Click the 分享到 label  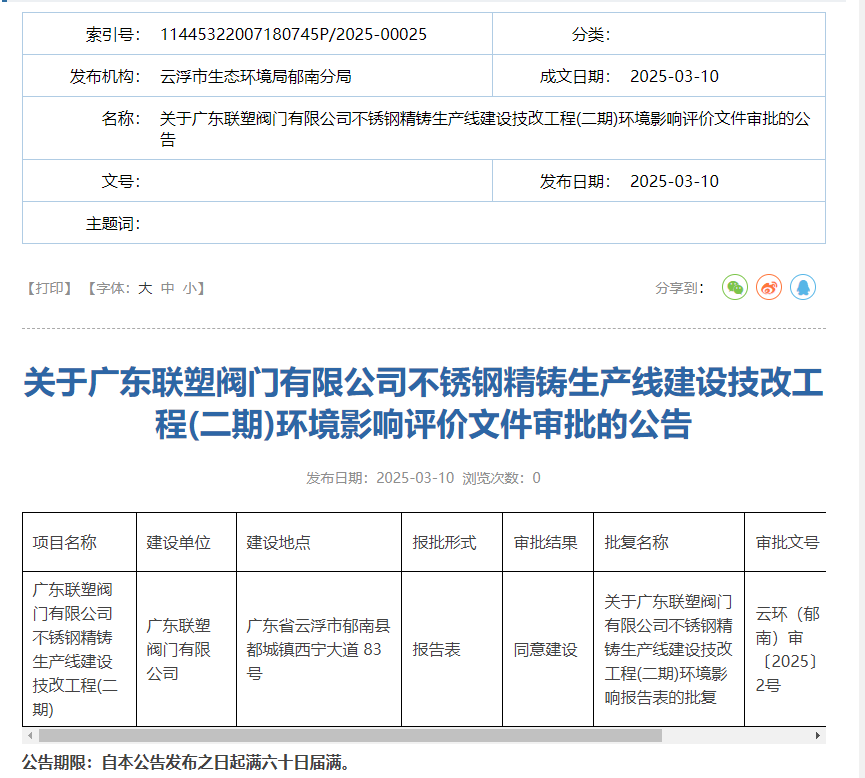coord(680,288)
